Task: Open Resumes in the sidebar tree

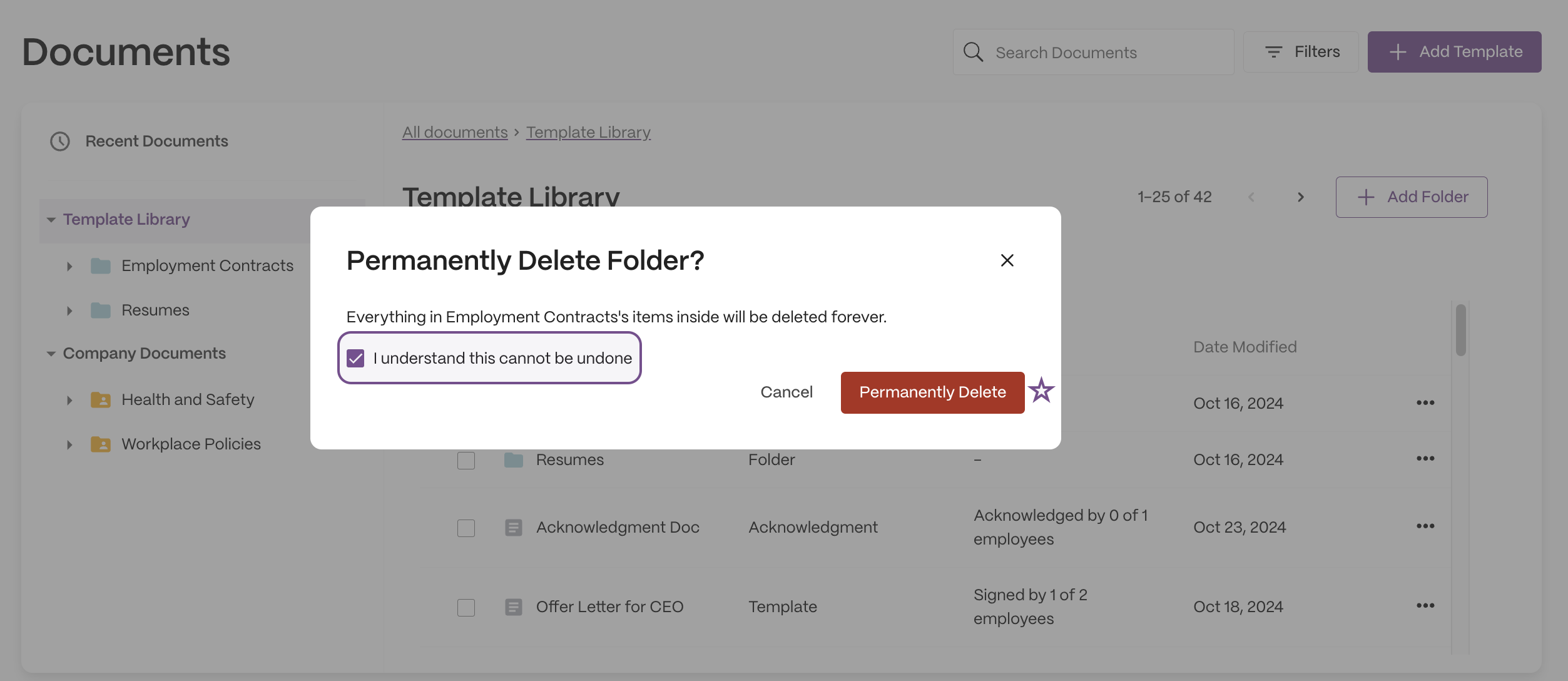Action: coord(155,310)
